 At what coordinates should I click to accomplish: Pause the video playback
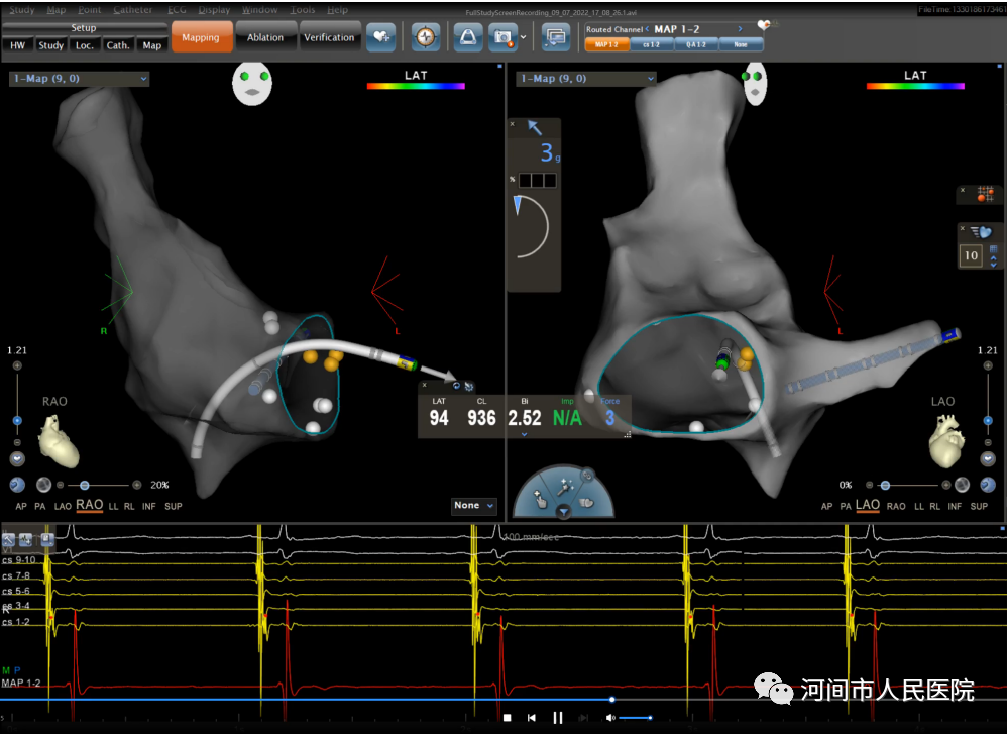(x=558, y=718)
